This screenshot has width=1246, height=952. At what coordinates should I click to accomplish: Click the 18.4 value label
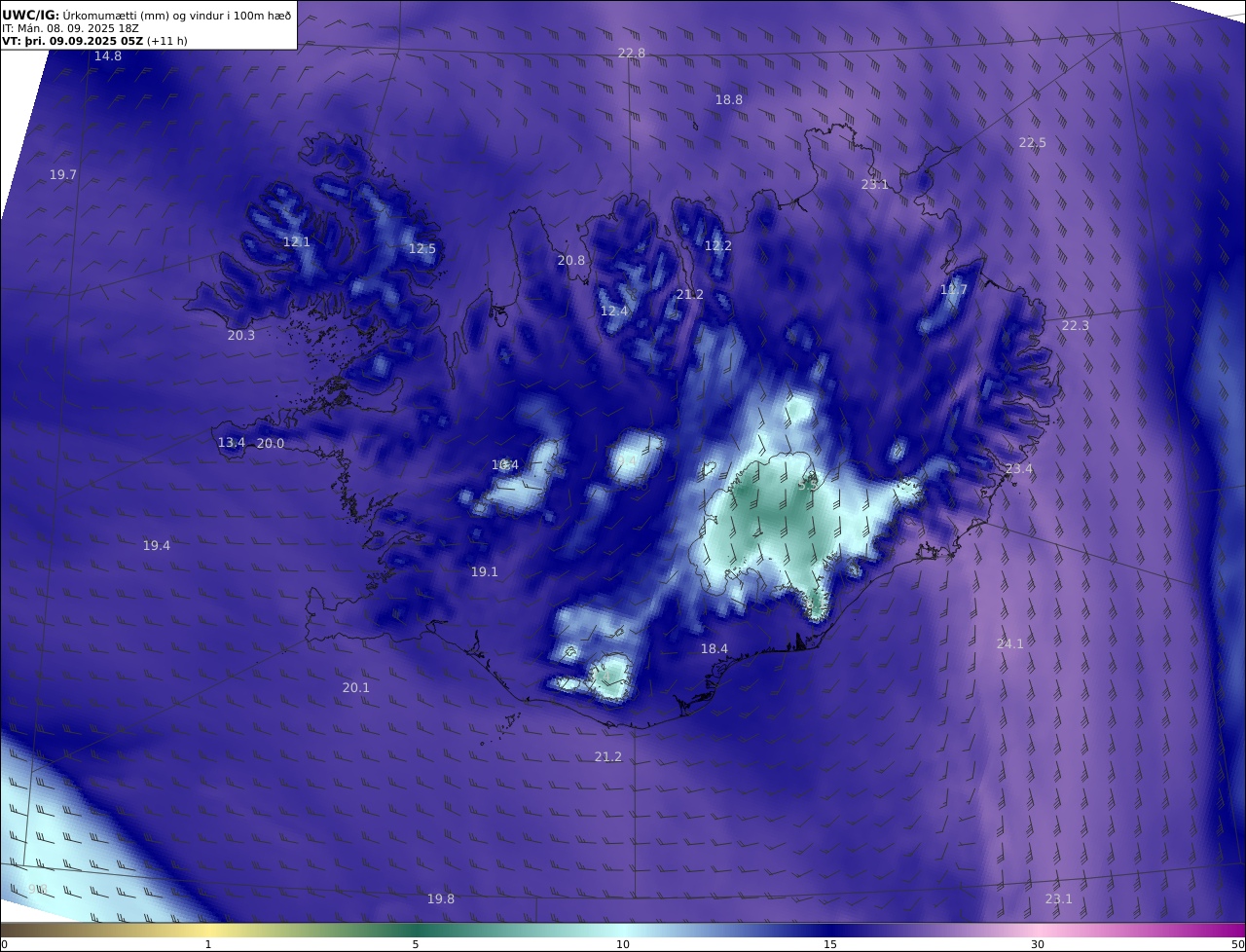[715, 648]
